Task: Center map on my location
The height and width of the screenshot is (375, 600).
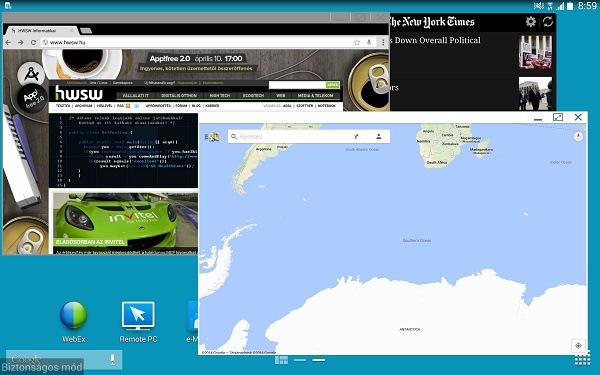Action: pyautogui.click(x=578, y=345)
